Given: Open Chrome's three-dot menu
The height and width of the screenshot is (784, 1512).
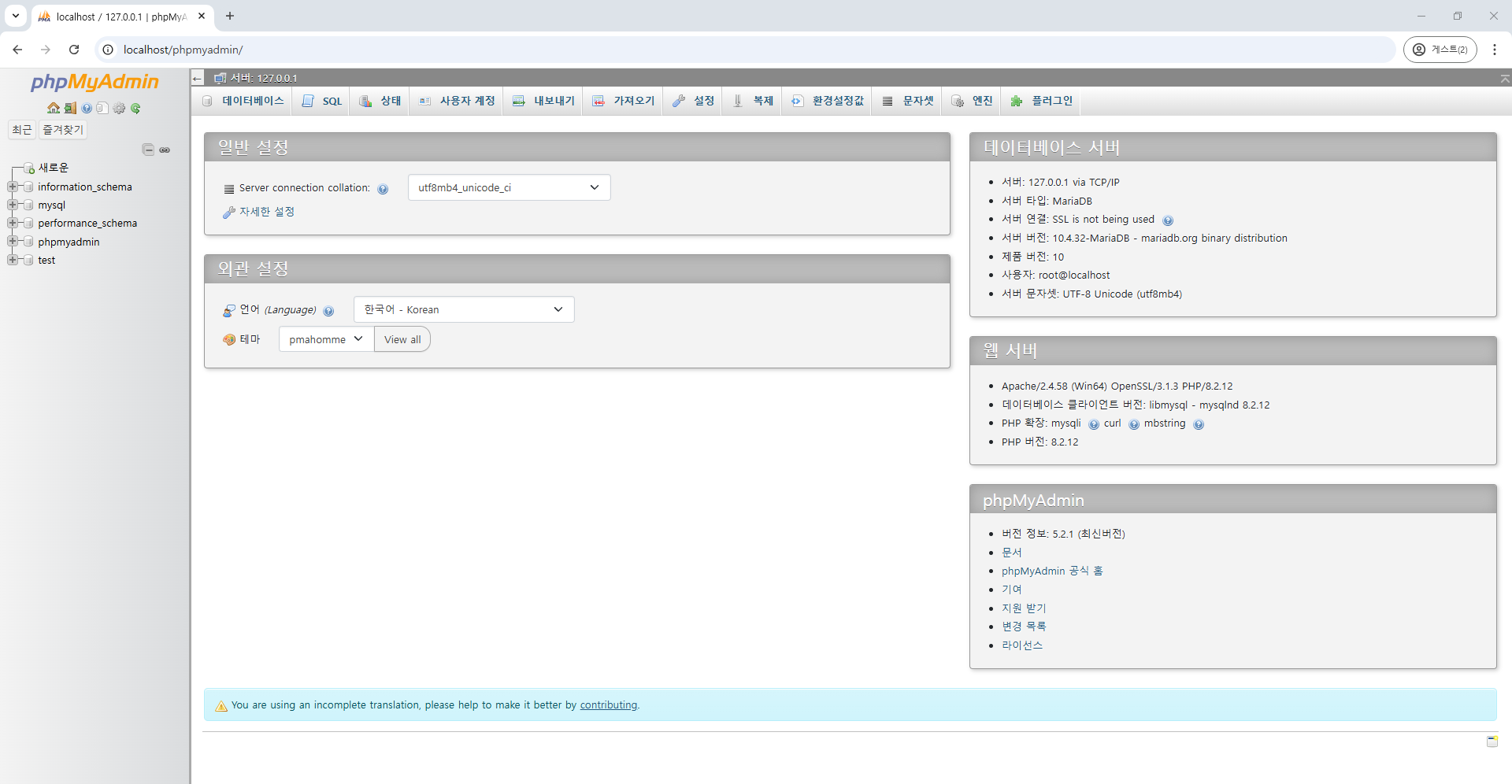Looking at the screenshot, I should pos(1495,50).
